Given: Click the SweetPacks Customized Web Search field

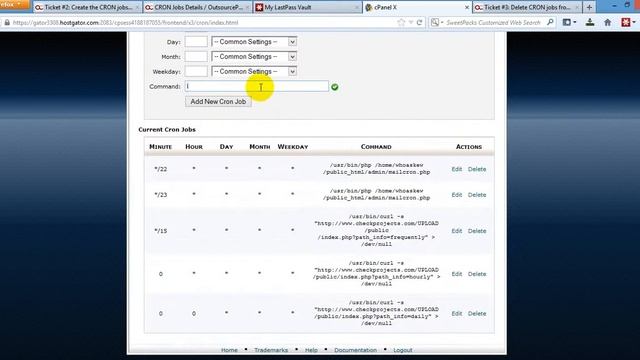Looking at the screenshot, I should coord(493,22).
